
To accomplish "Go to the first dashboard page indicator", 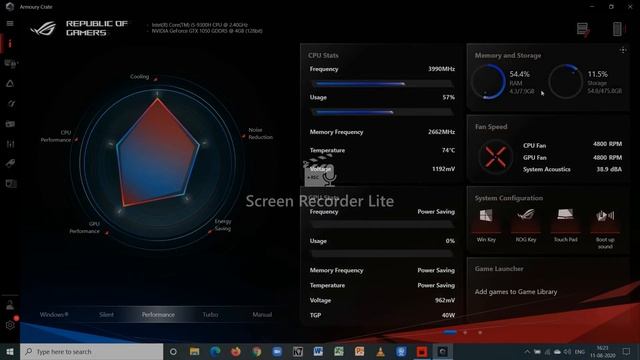I will (x=450, y=332).
